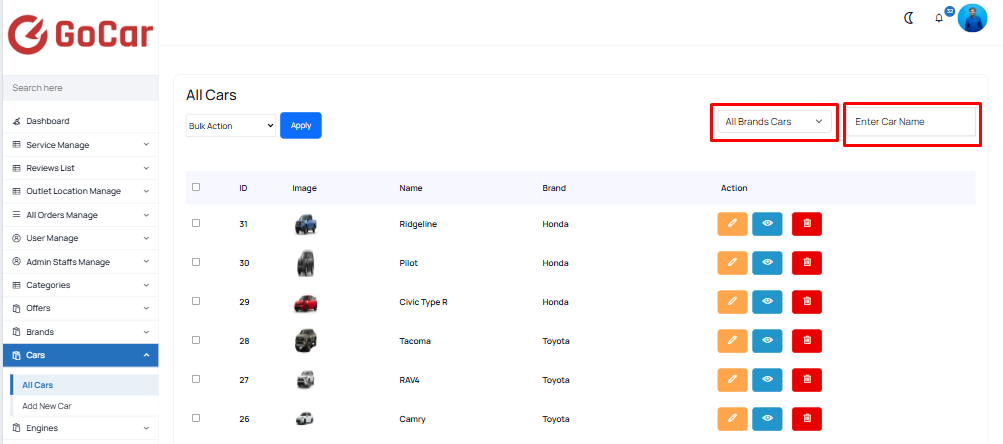Click the GoCar logo
Screen dimensions: 1003x444
[x=81, y=34]
